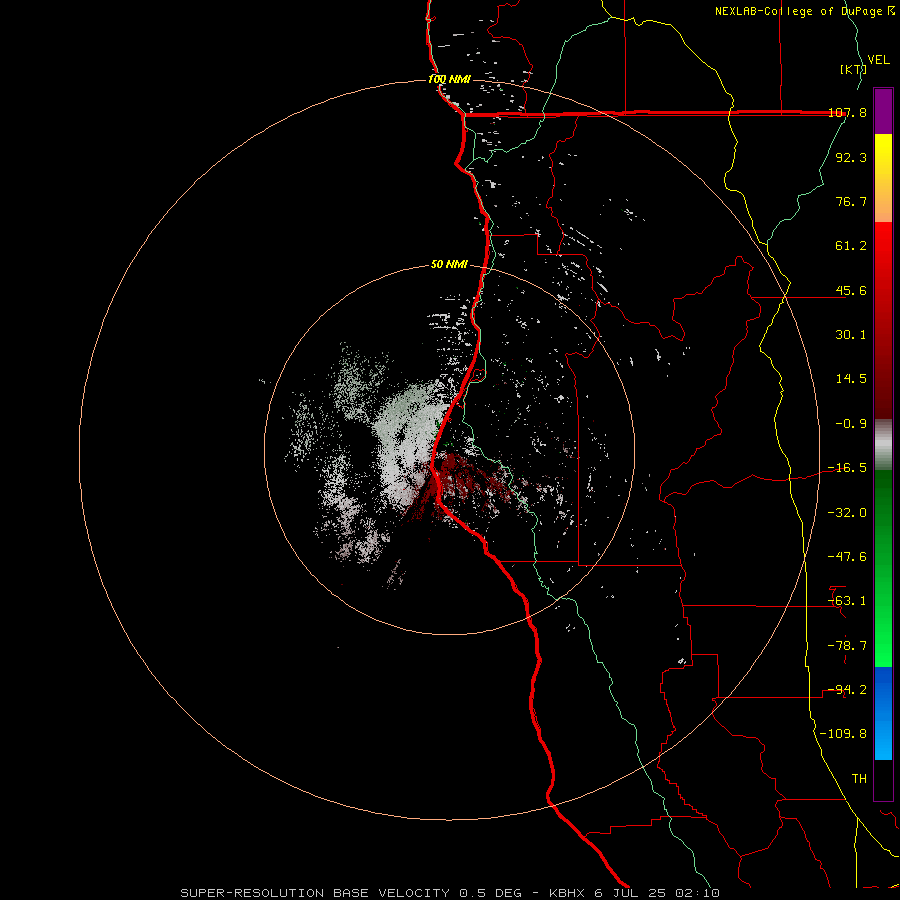This screenshot has width=900, height=900.
Task: Click the TH legend label
Action: click(x=859, y=779)
